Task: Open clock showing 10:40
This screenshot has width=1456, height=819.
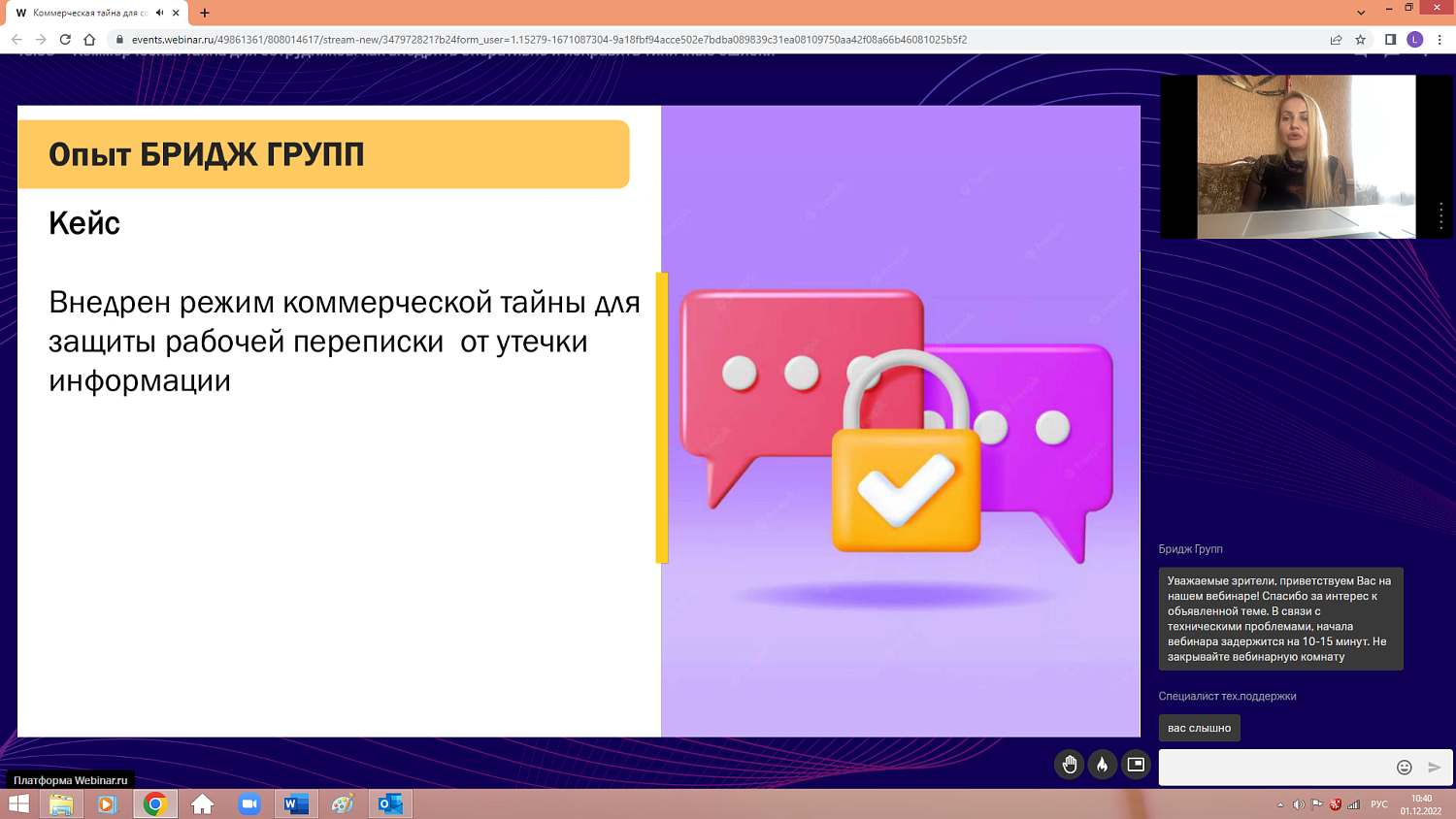Action: coord(1421,804)
